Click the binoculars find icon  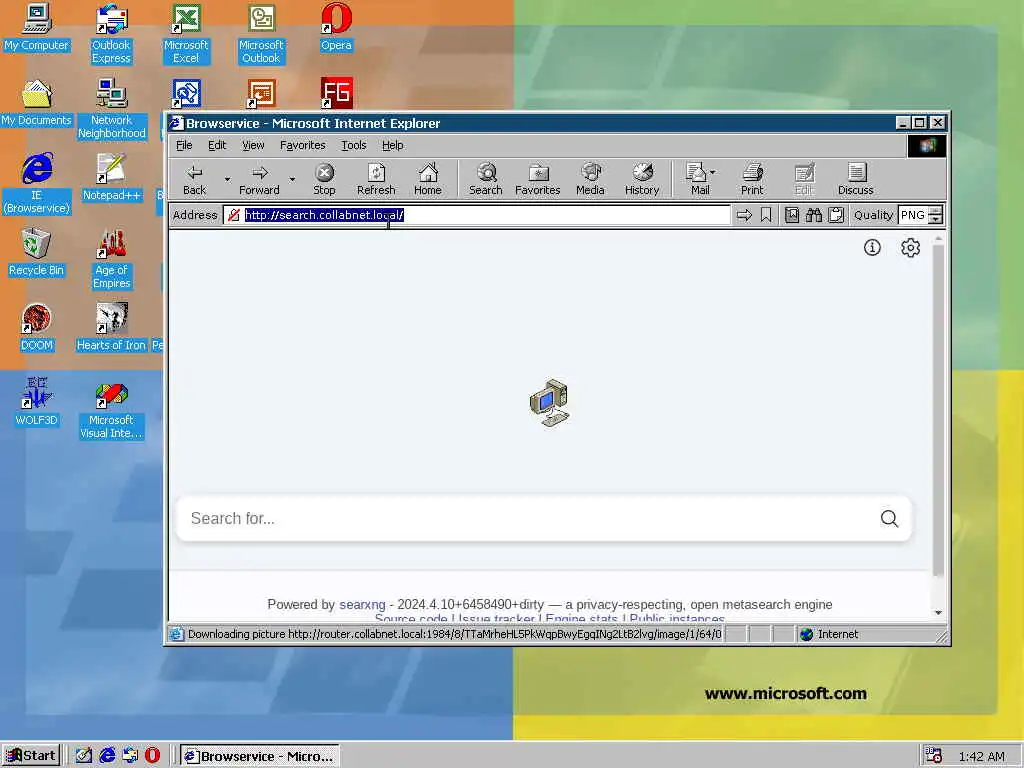coord(814,215)
